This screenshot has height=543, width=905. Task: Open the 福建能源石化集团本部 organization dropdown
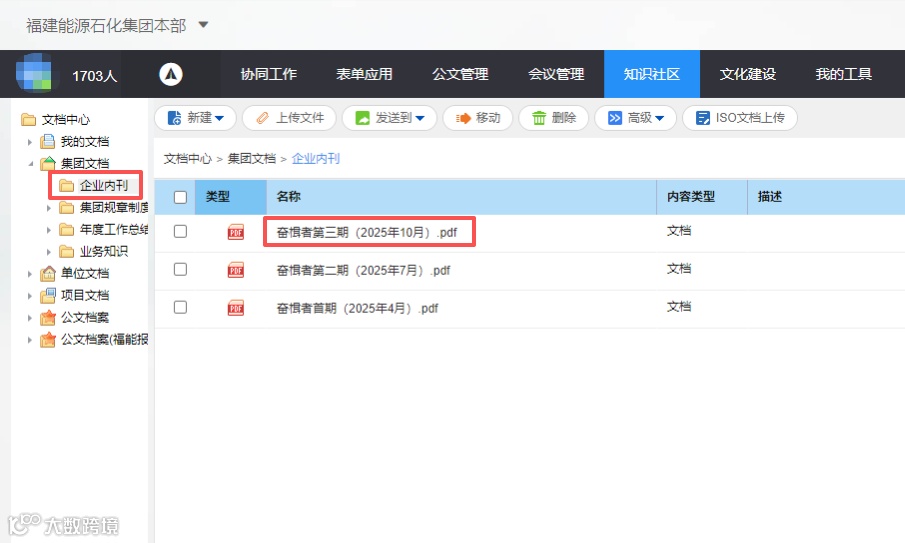pos(203,25)
